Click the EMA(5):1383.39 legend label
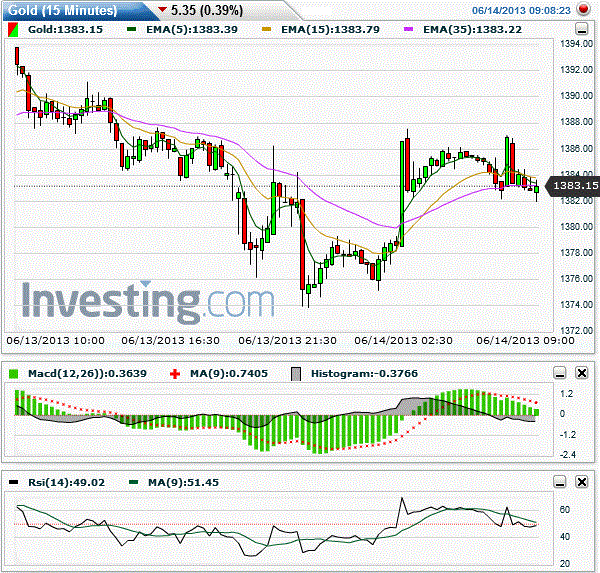 [192, 29]
